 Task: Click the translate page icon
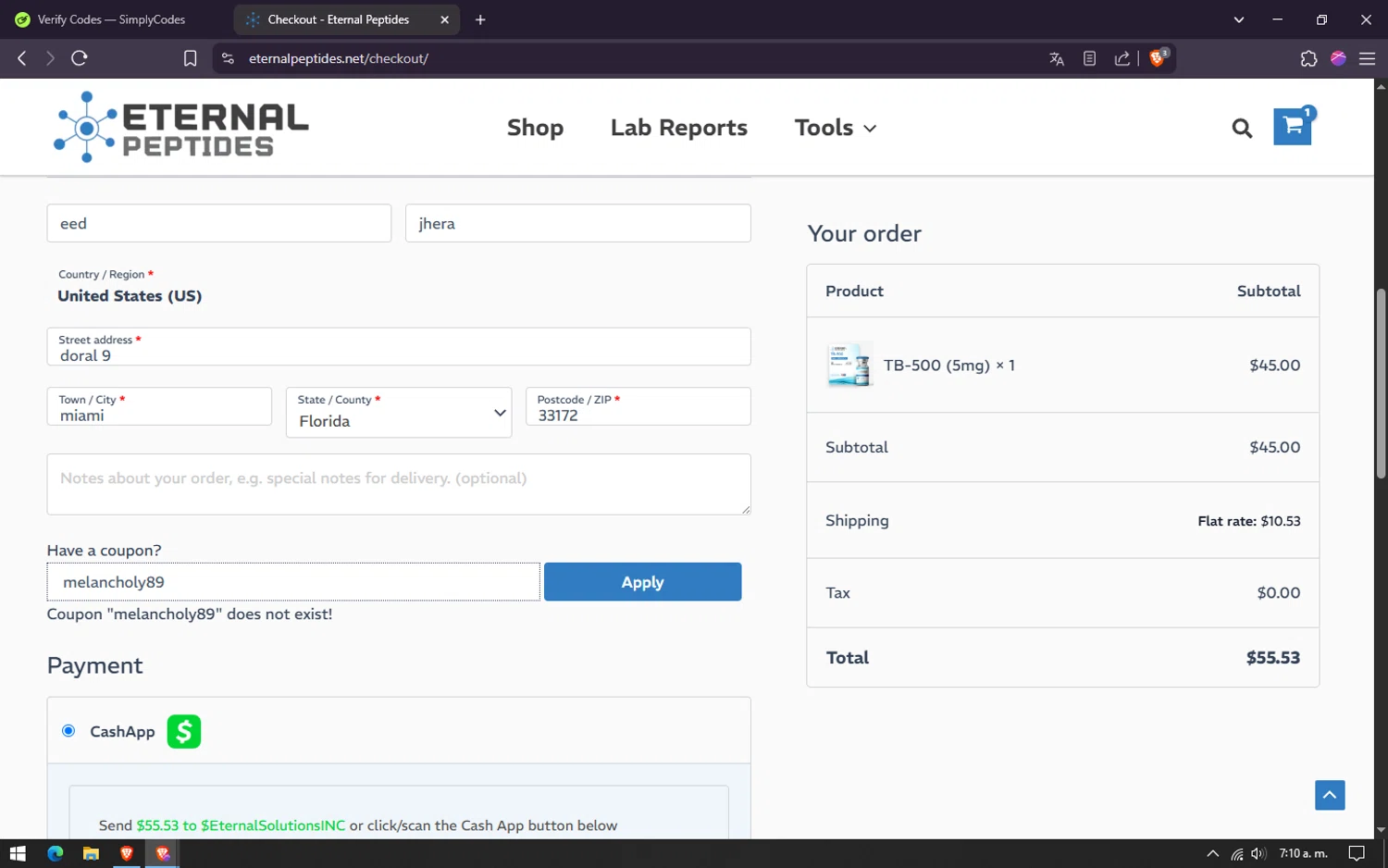point(1057,58)
